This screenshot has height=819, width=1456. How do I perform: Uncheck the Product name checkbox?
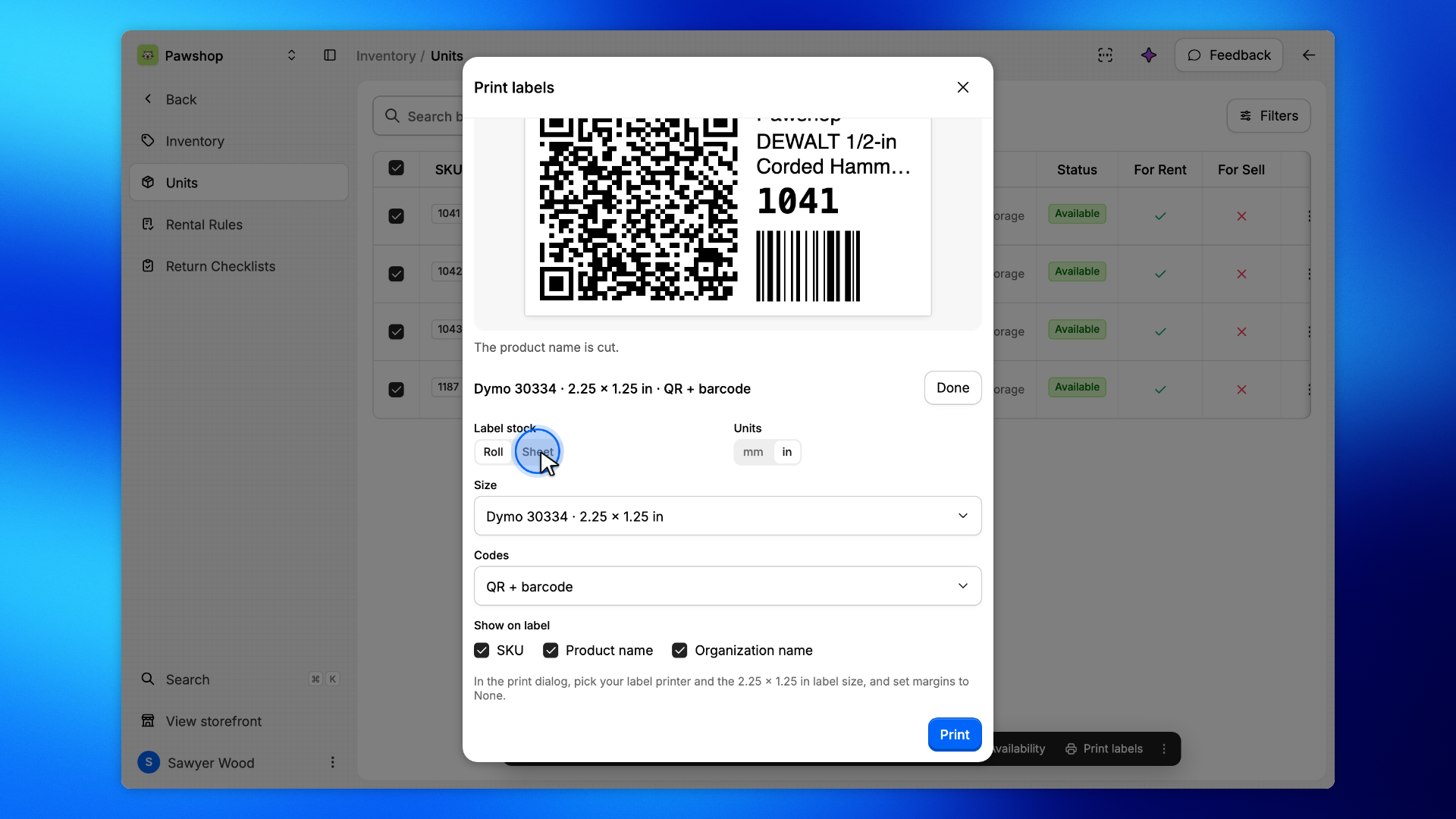point(551,651)
